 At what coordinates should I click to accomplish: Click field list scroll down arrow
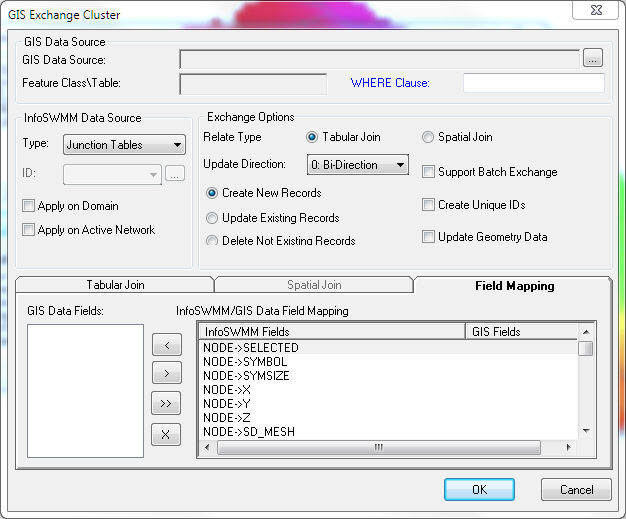coord(586,430)
